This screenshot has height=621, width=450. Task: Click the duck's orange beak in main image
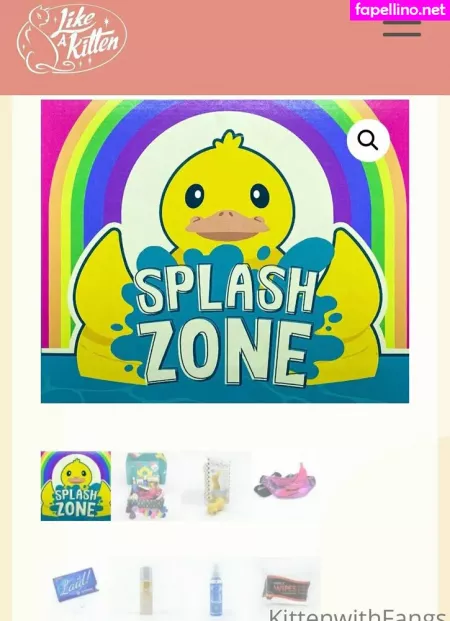(227, 225)
